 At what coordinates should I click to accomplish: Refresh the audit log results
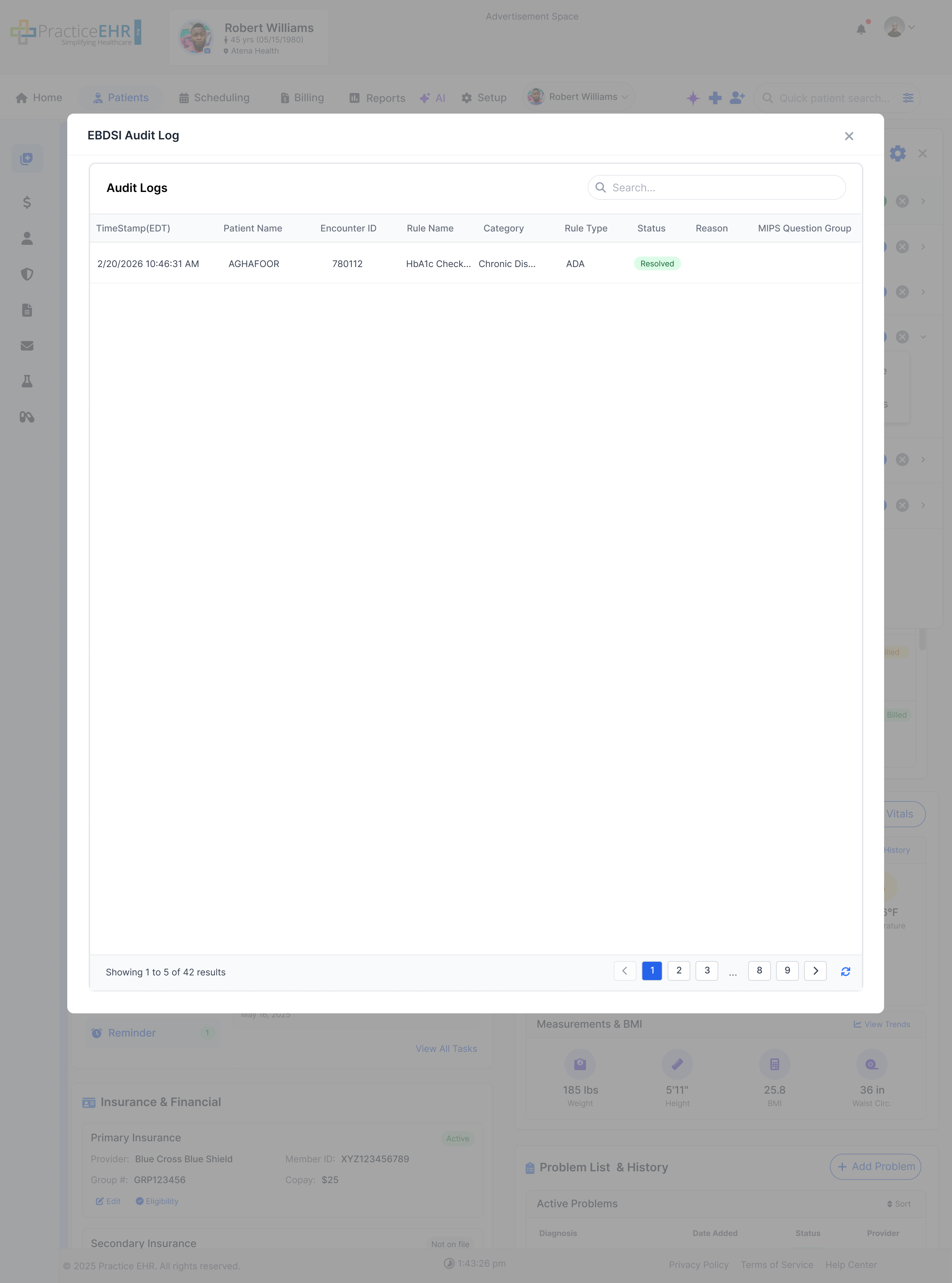pos(845,971)
